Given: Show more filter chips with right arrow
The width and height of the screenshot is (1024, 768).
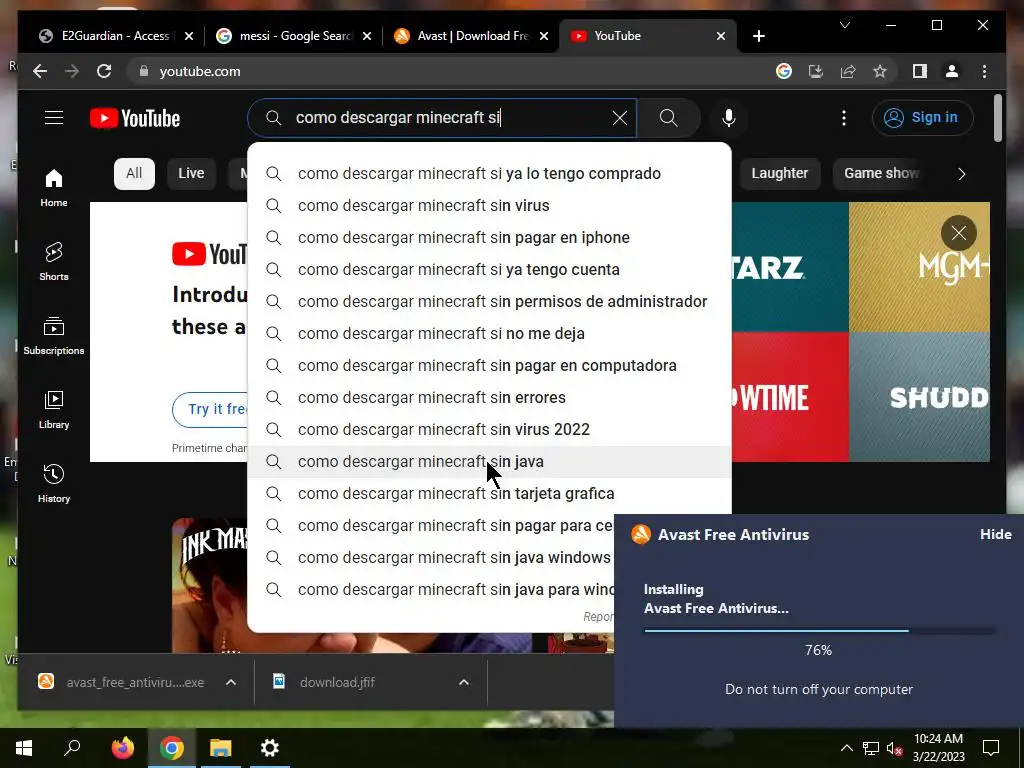Looking at the screenshot, I should click(961, 174).
